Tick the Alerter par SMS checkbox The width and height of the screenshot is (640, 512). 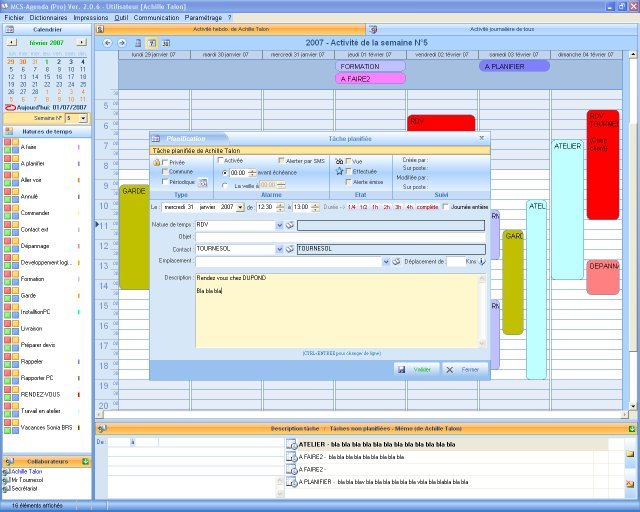click(281, 160)
